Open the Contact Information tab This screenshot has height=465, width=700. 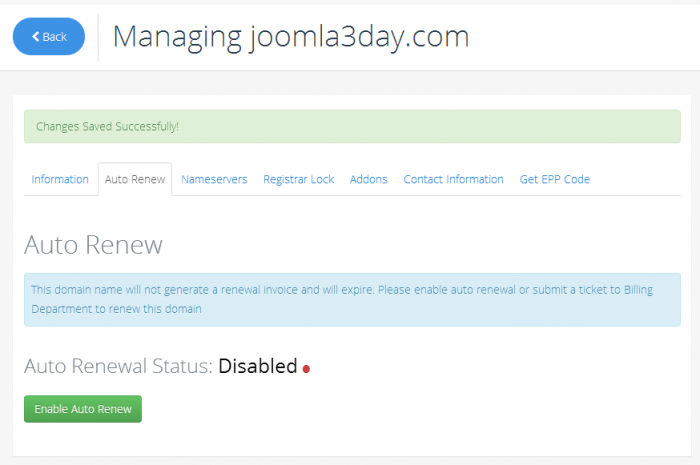(454, 179)
